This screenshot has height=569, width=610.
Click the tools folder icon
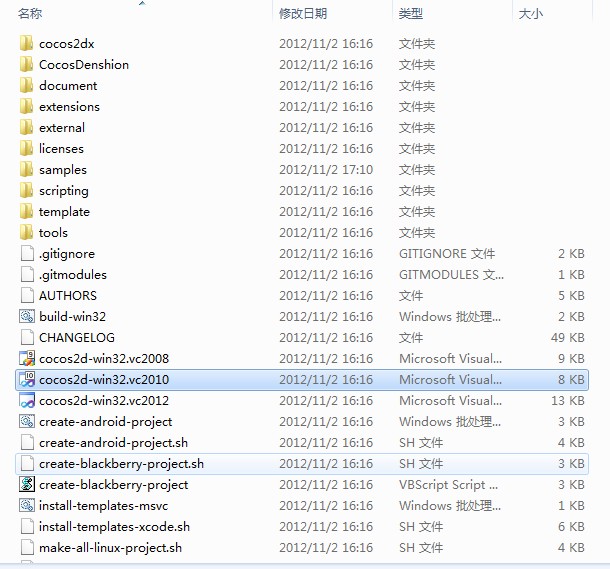point(26,232)
